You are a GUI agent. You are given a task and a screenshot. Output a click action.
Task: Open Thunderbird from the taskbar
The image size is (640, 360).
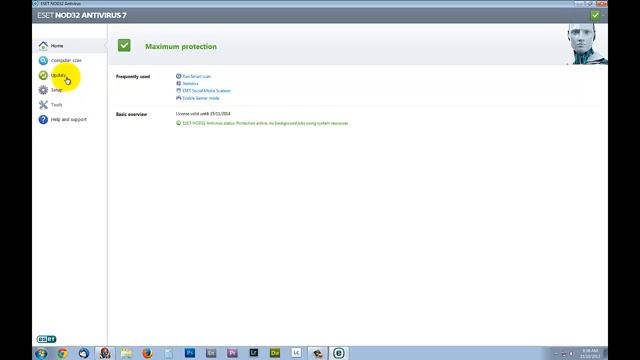(x=84, y=353)
